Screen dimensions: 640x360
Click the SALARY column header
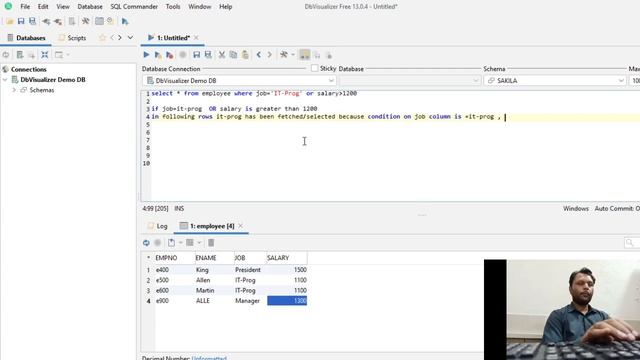286,258
